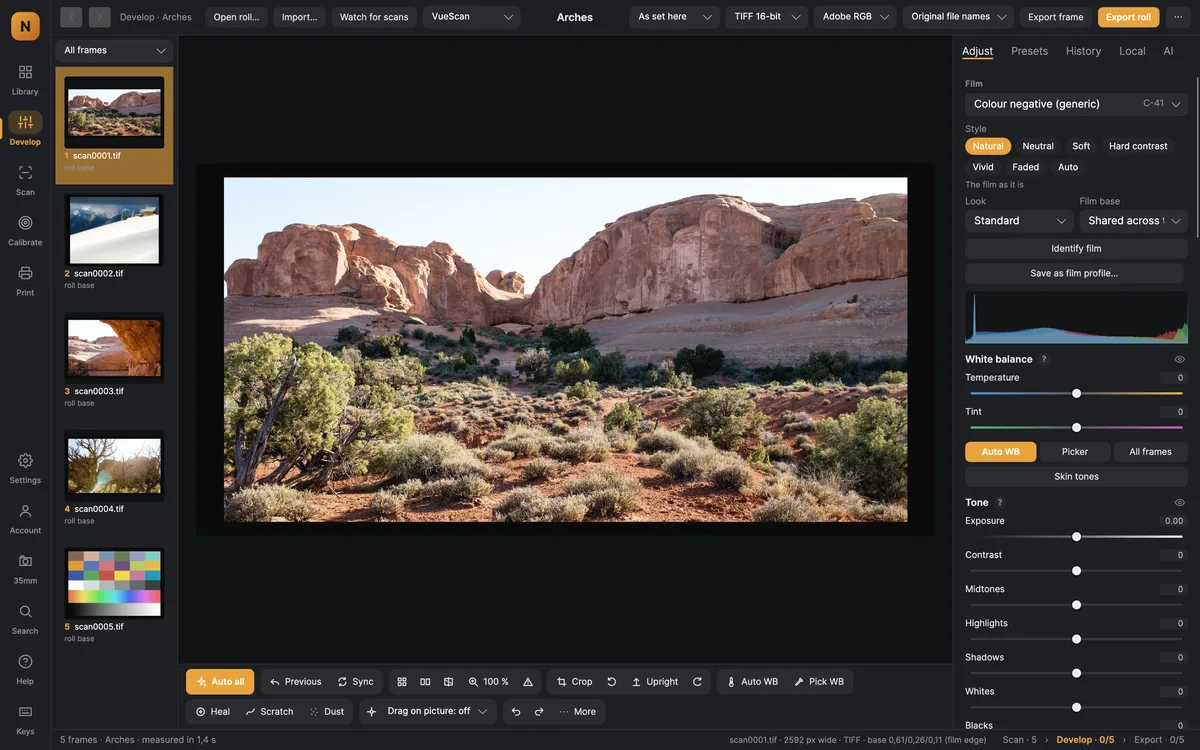Image resolution: width=1200 pixels, height=750 pixels.
Task: Expand the Look Standard dropdown
Action: [1019, 221]
